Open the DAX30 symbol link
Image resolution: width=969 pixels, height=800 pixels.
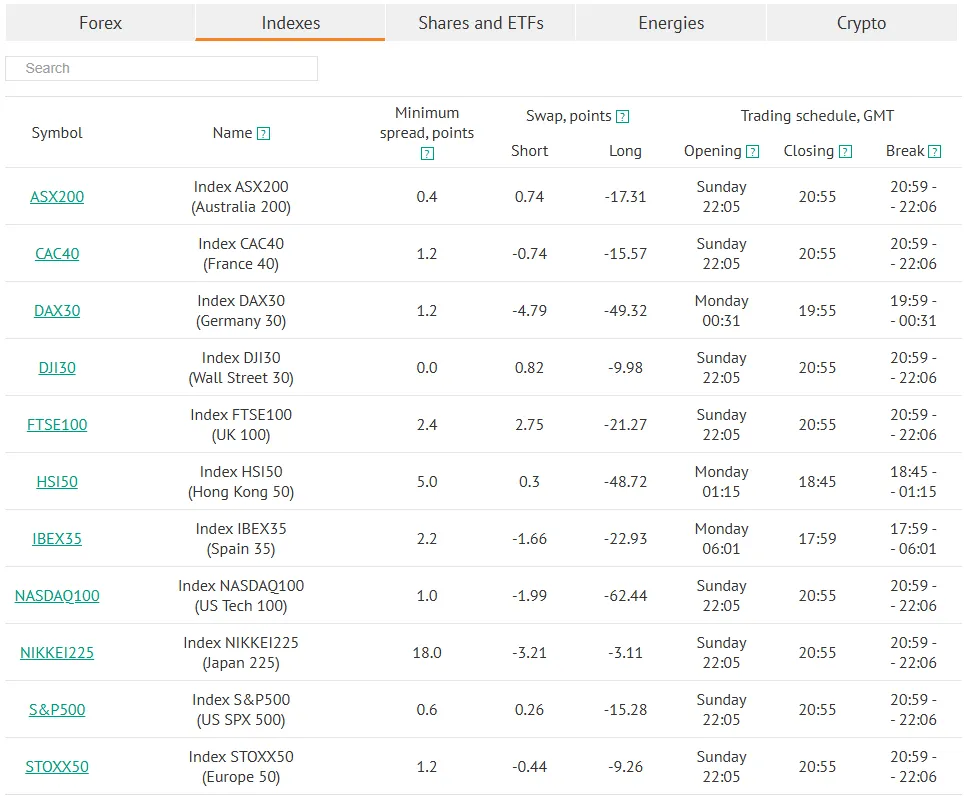click(x=57, y=311)
